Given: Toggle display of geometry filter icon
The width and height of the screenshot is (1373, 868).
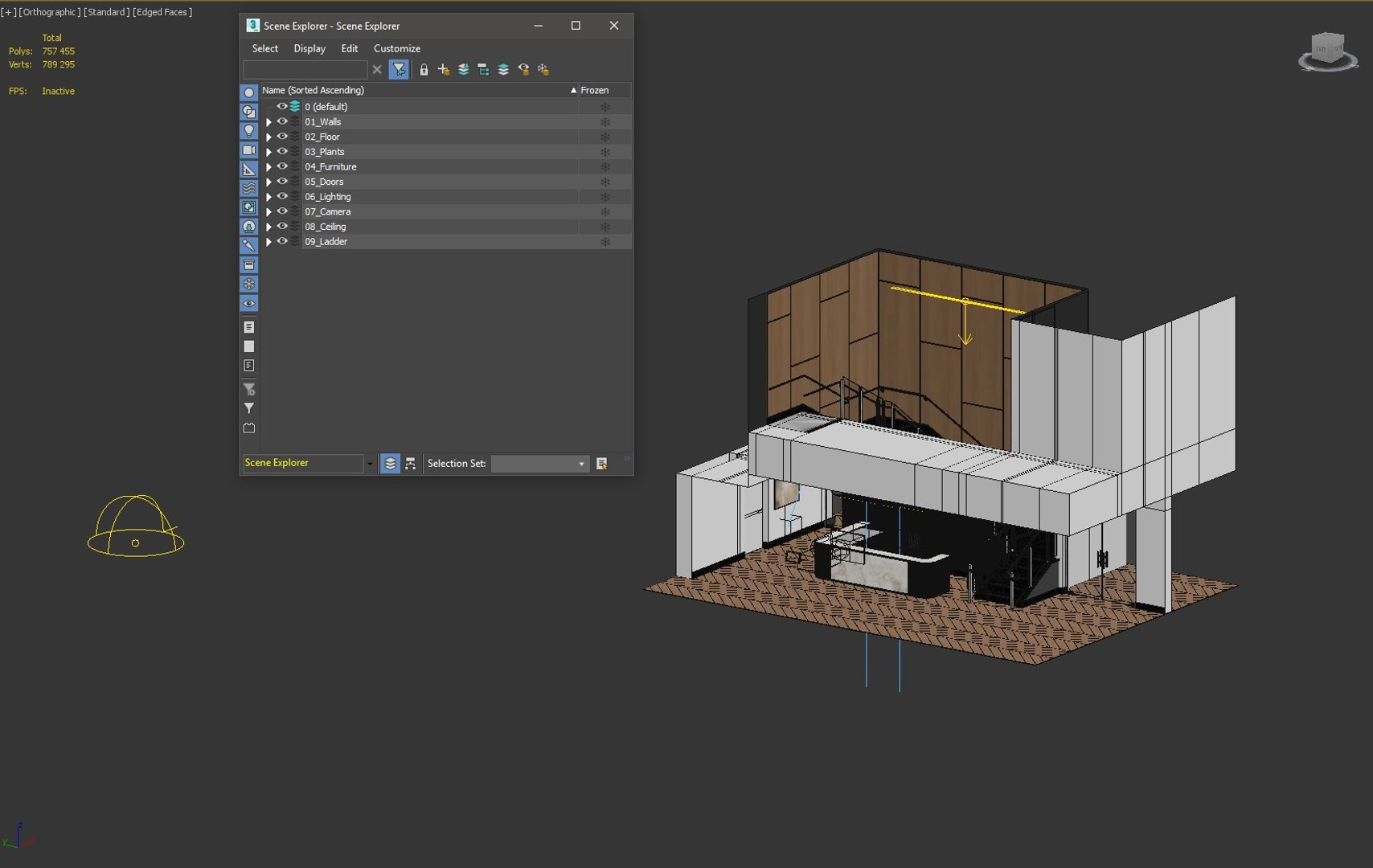Looking at the screenshot, I should pyautogui.click(x=249, y=92).
